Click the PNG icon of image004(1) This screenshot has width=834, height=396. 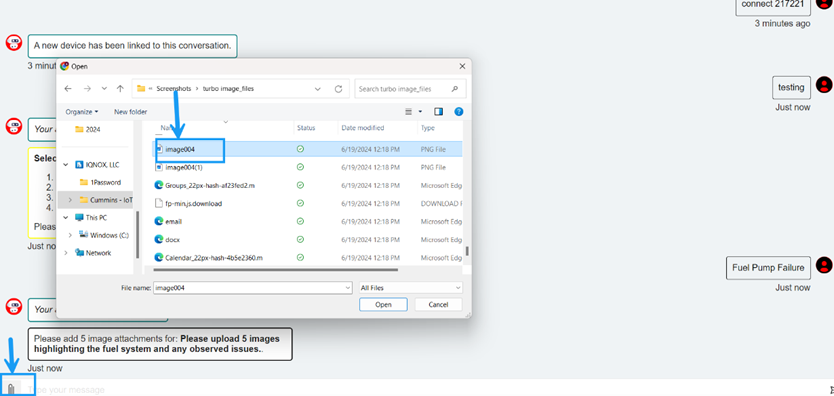159,167
